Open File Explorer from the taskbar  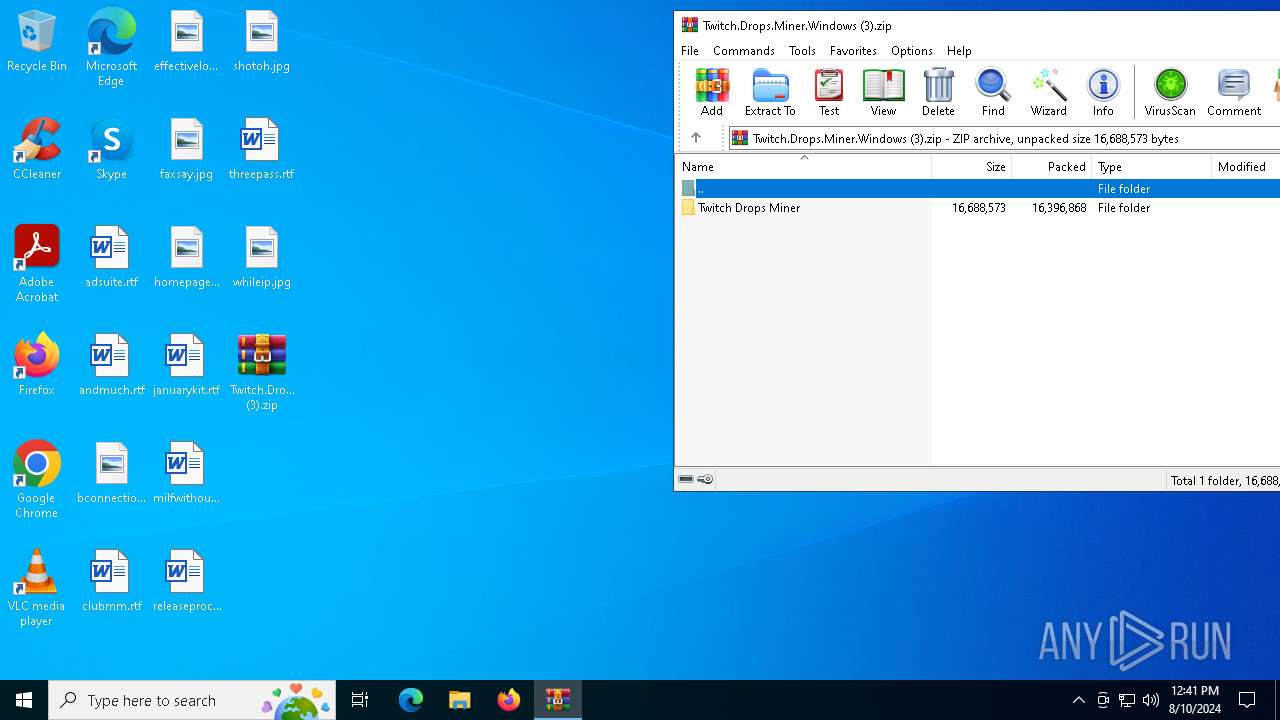point(460,700)
